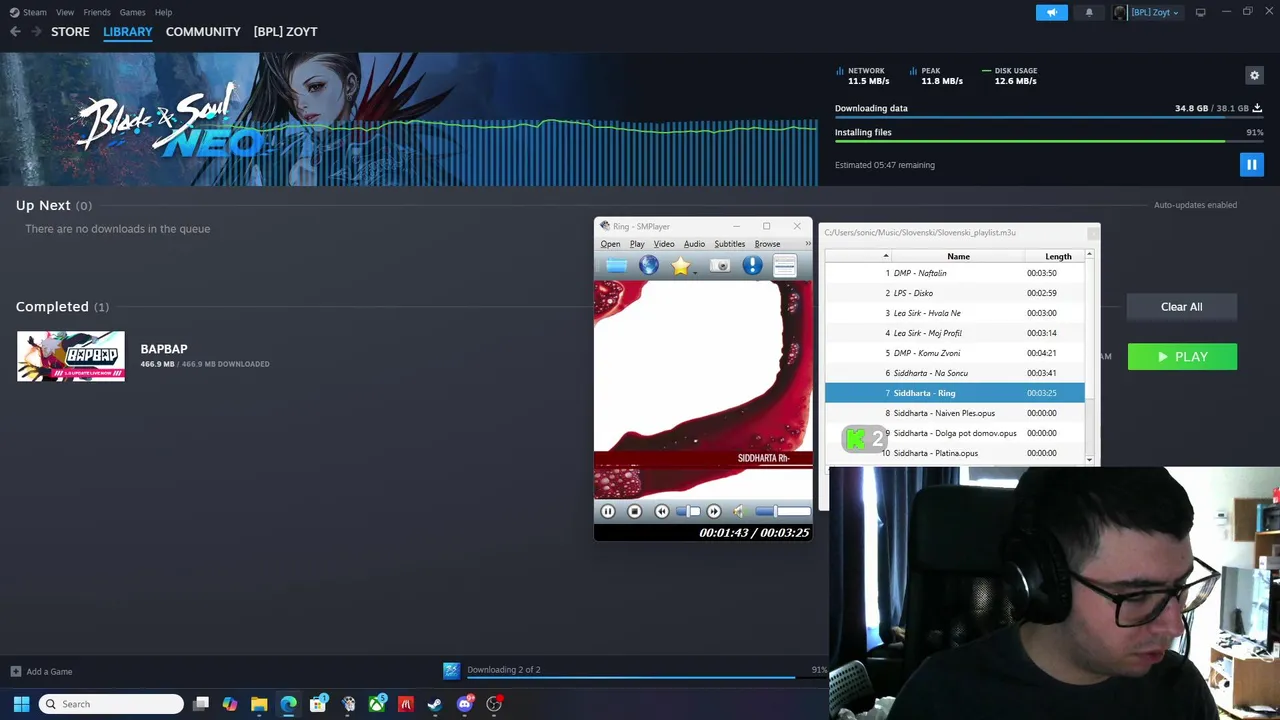Click SMPlayer open file folder icon
The width and height of the screenshot is (1280, 720).
(616, 265)
